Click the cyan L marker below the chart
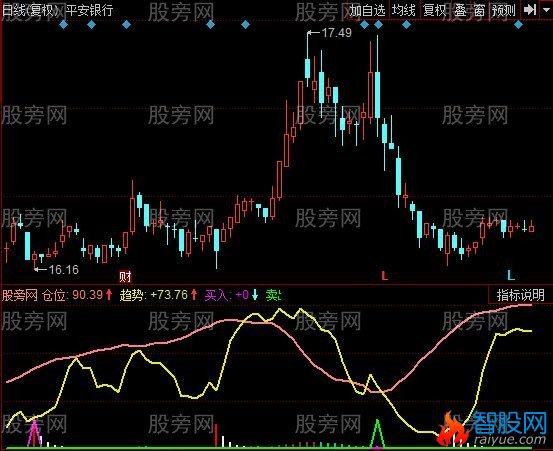This screenshot has height=451, width=553. pos(511,275)
